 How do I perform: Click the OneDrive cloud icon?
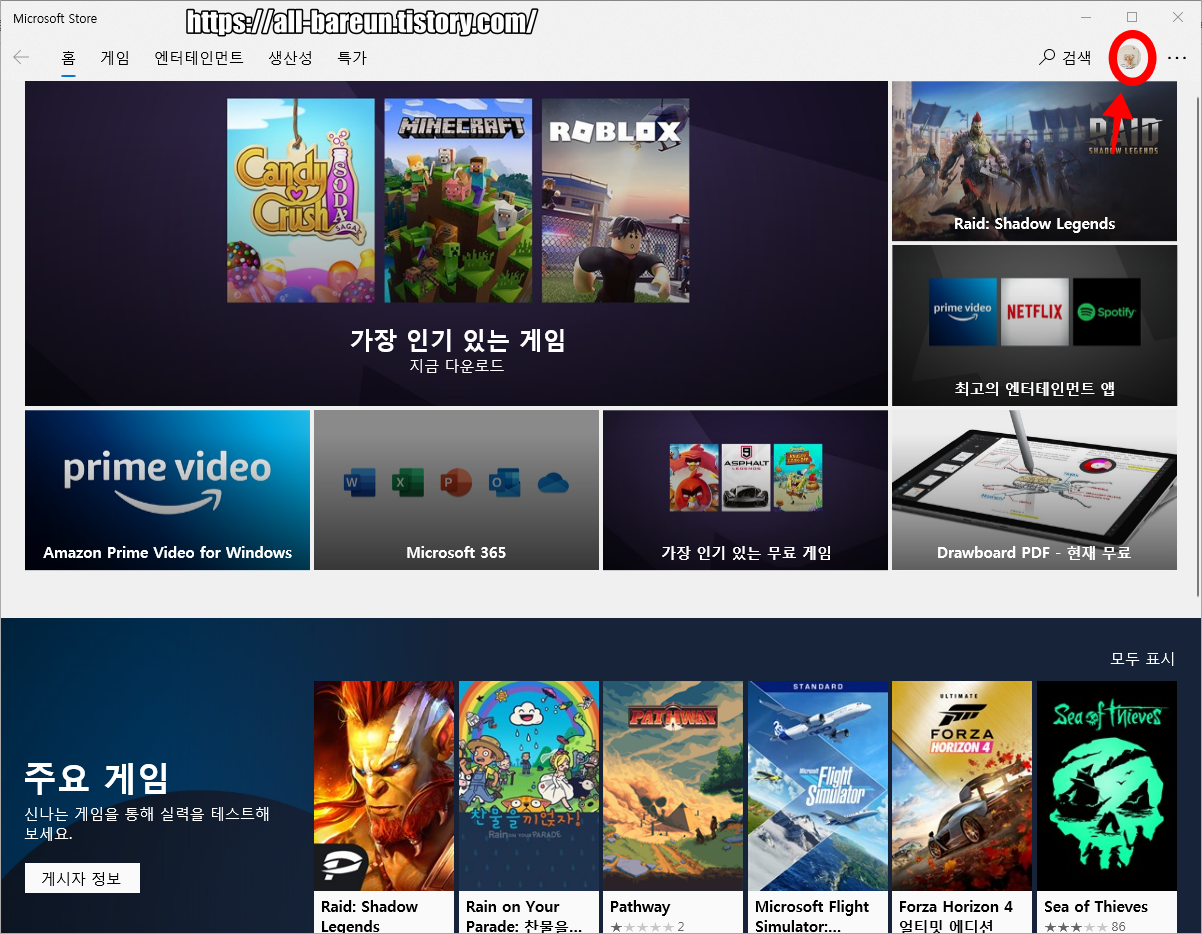coord(553,484)
